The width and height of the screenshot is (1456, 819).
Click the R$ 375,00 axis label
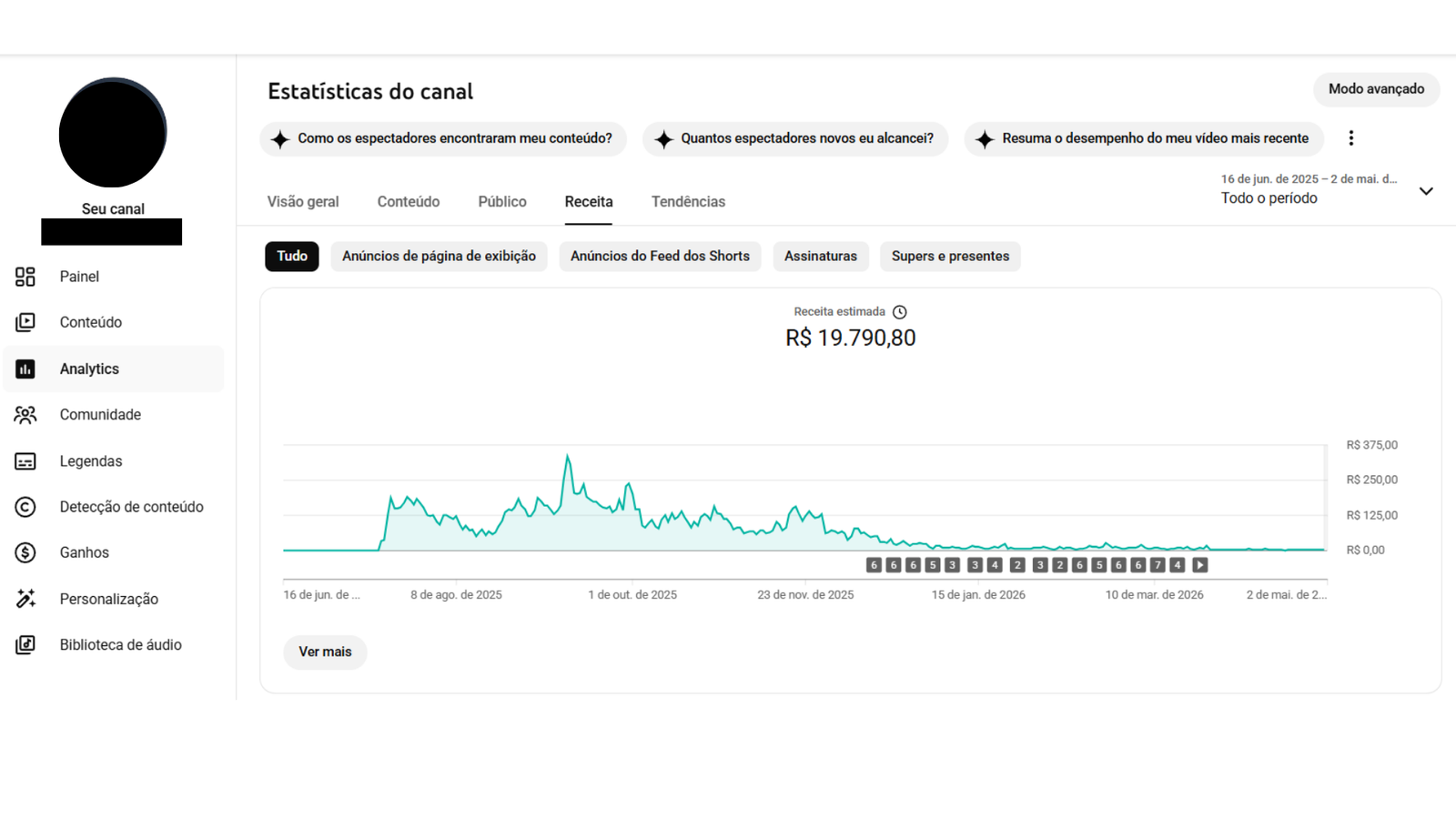1372,445
